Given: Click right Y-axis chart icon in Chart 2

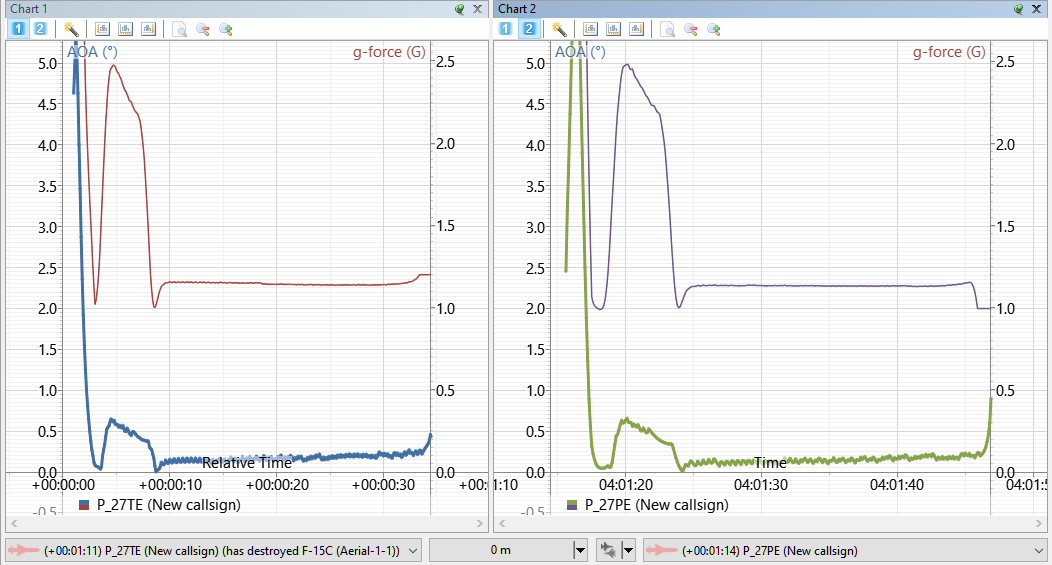Looking at the screenshot, I should [636, 29].
